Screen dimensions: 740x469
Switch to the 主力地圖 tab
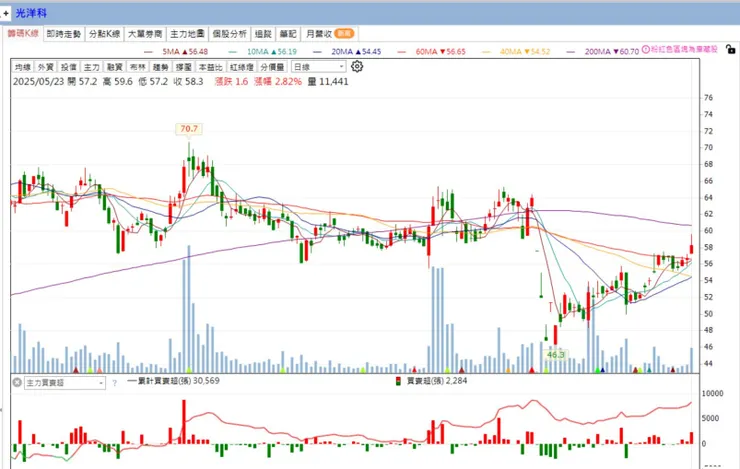[187, 34]
